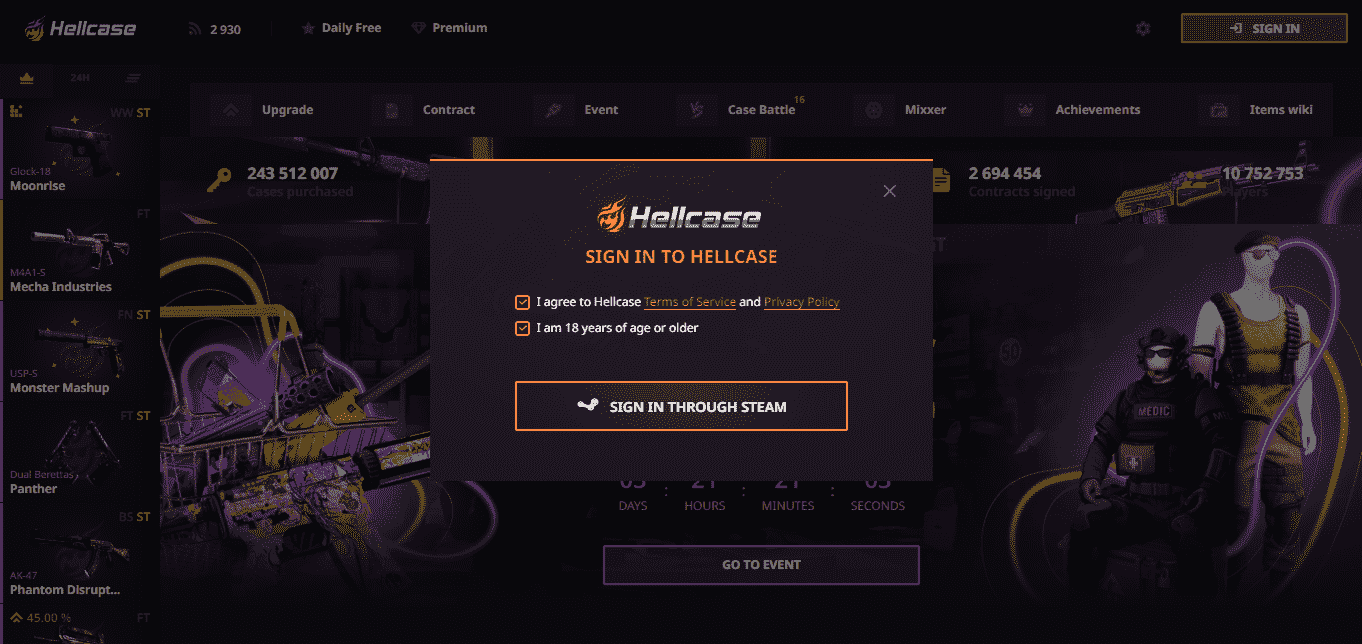Viewport: 1362px width, 644px height.
Task: Open the Case Battle menu item
Action: pos(761,110)
